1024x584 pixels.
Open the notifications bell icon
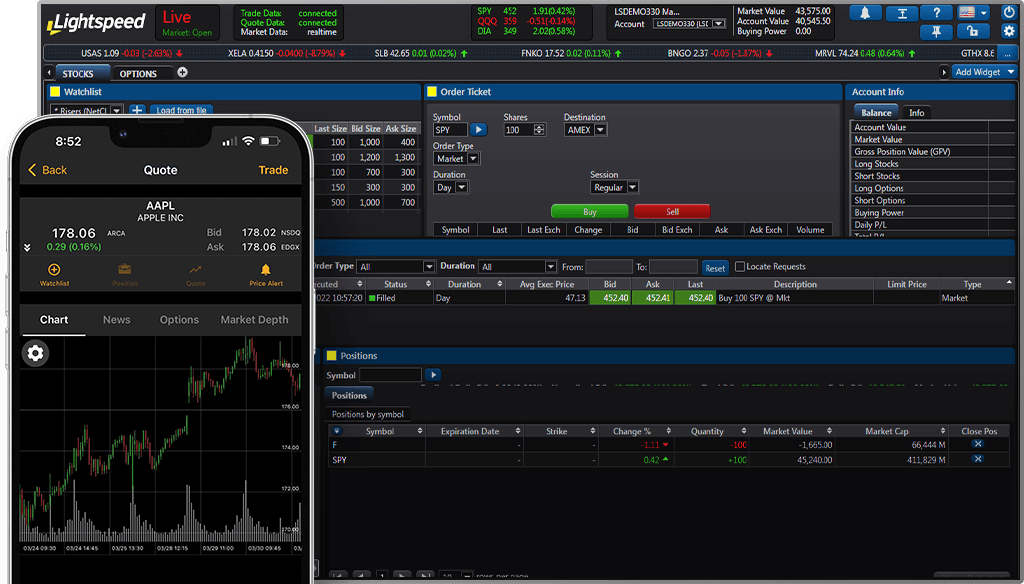pos(865,13)
